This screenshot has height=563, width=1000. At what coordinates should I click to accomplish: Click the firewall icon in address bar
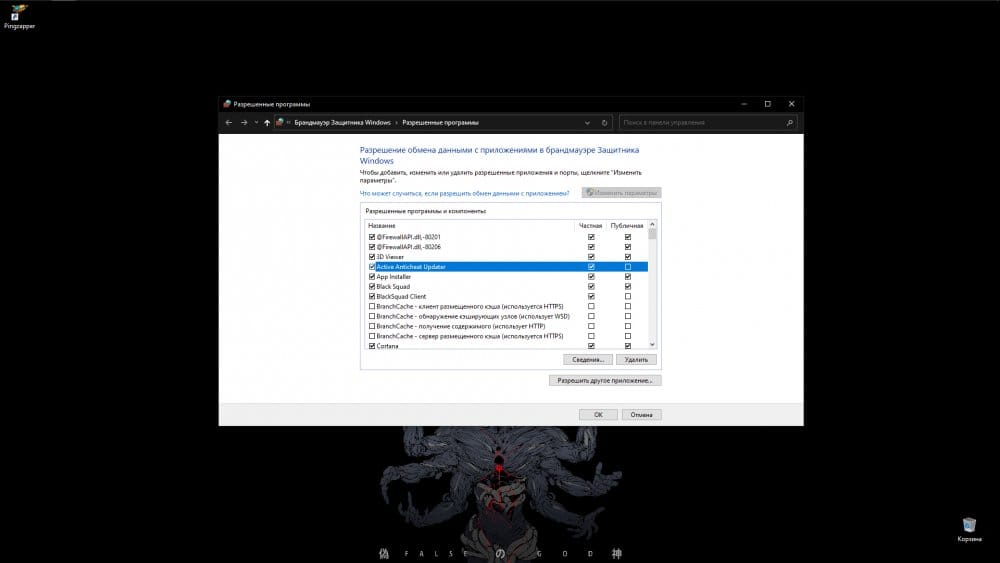280,123
